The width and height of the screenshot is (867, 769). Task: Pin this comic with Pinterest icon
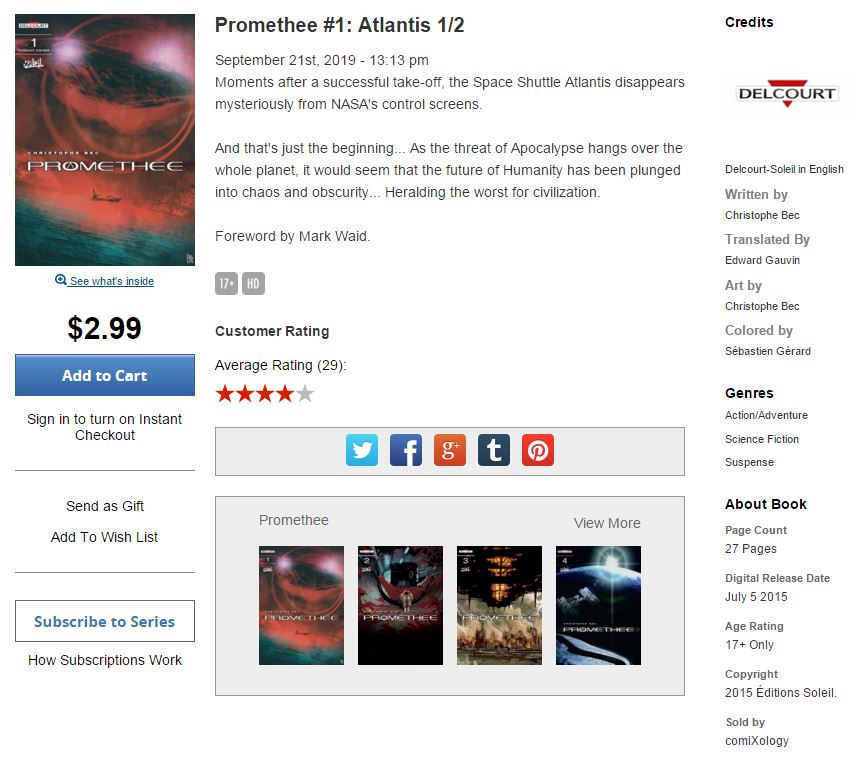[x=538, y=450]
